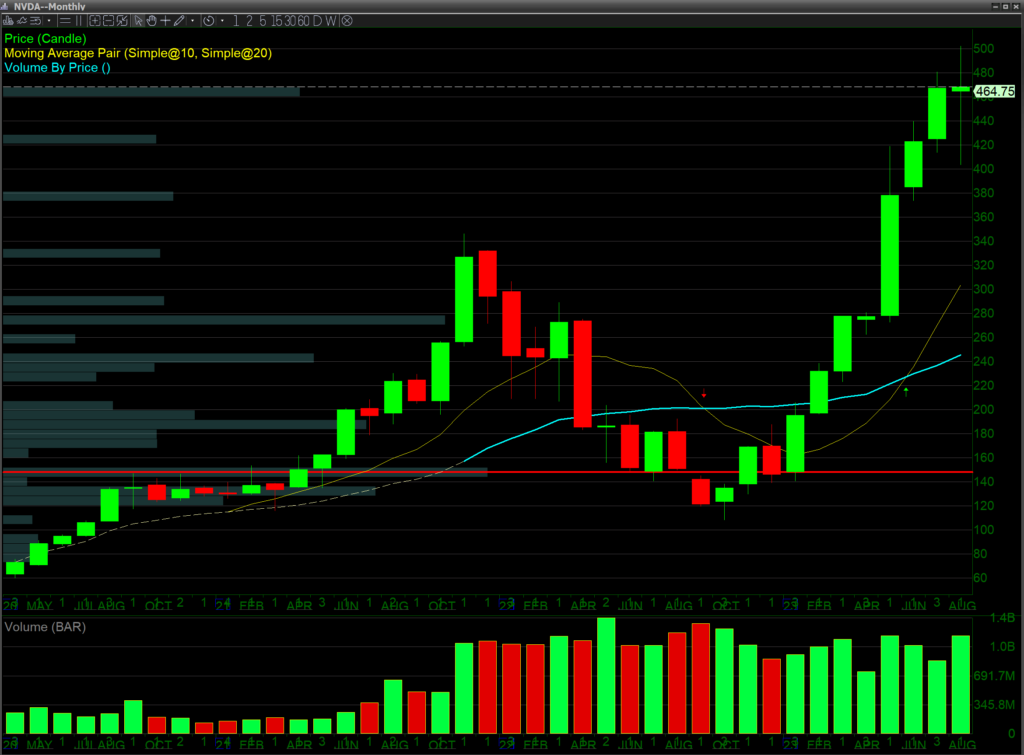The height and width of the screenshot is (755, 1024).
Task: Open dropdown dot after studies icon
Action: click(49, 21)
